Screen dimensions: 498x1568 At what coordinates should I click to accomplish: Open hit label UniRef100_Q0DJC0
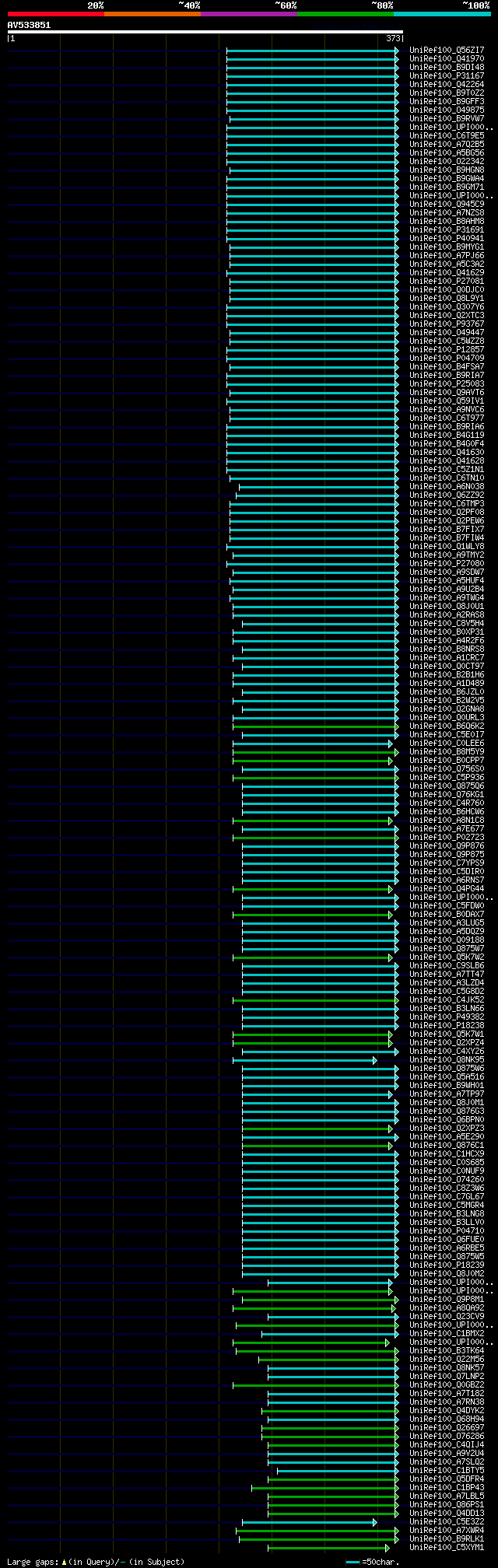coord(447,289)
